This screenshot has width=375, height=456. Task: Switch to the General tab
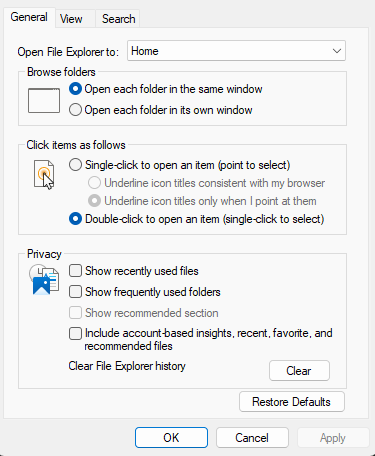coord(29,17)
